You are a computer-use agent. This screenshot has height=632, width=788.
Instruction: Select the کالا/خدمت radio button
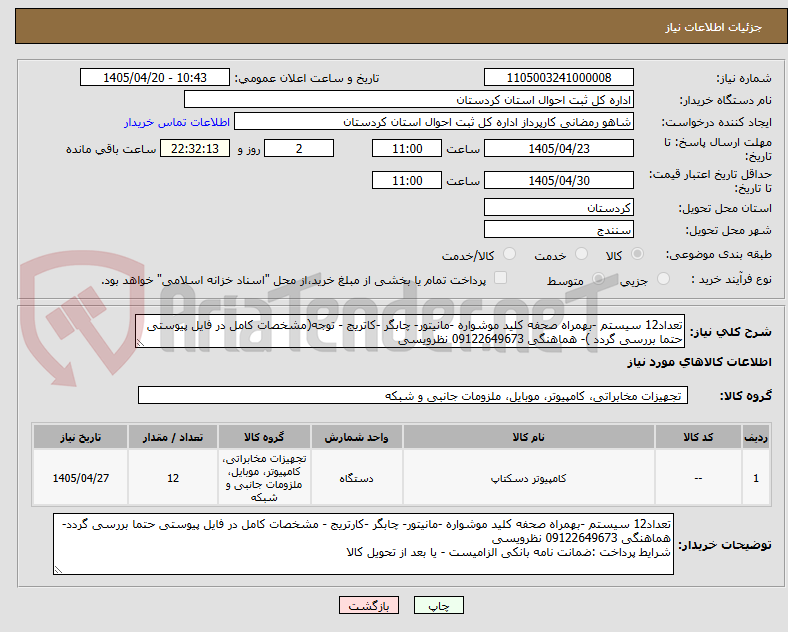(510, 254)
